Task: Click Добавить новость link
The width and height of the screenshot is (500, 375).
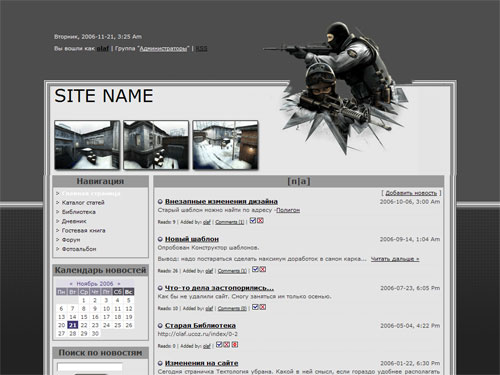Action: [x=411, y=193]
